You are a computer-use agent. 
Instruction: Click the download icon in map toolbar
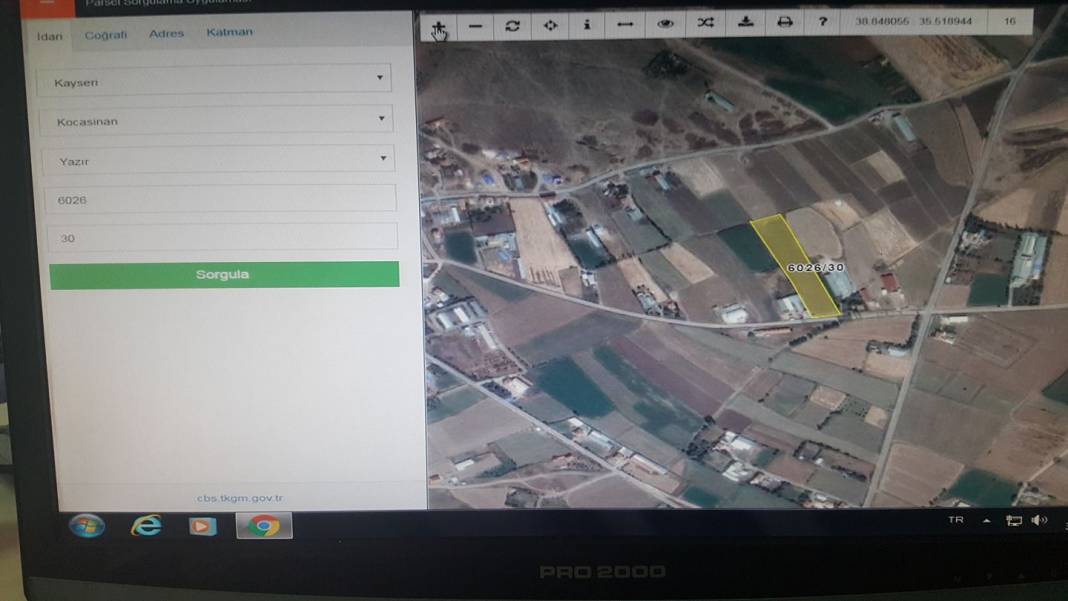pos(746,22)
